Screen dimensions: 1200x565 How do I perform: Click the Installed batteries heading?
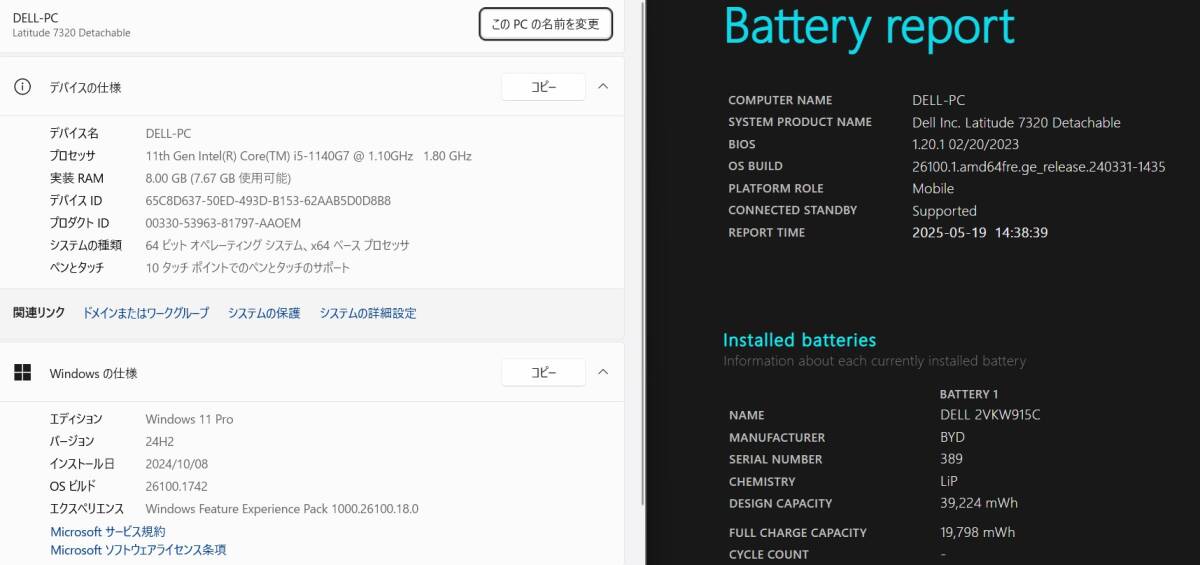pyautogui.click(x=799, y=340)
